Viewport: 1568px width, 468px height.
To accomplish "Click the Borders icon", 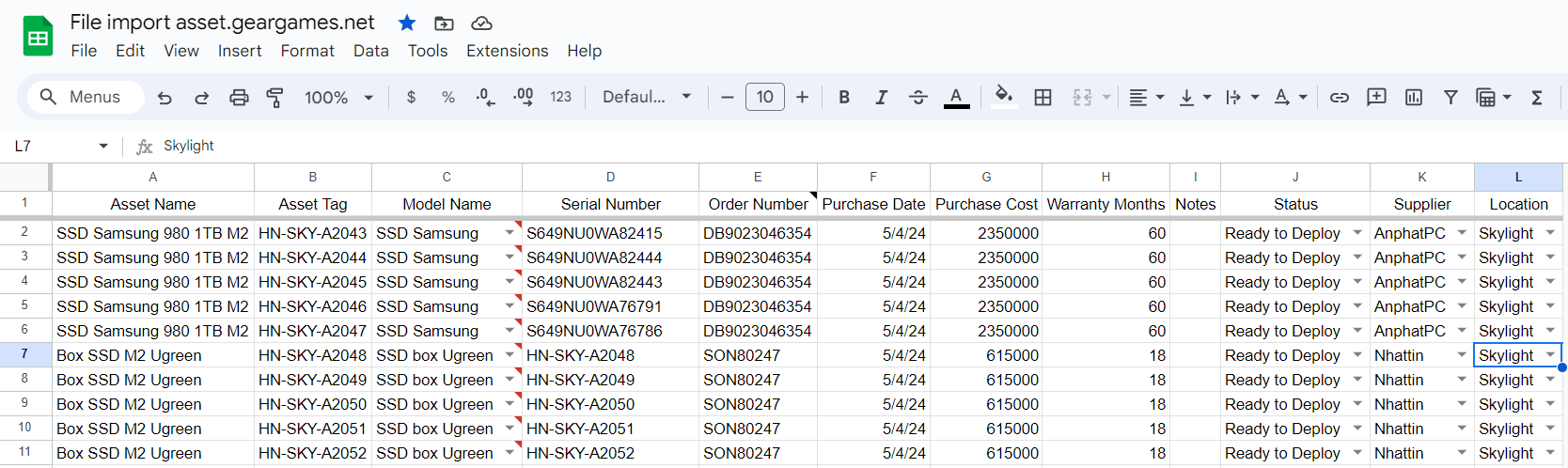I will pos(1043,97).
